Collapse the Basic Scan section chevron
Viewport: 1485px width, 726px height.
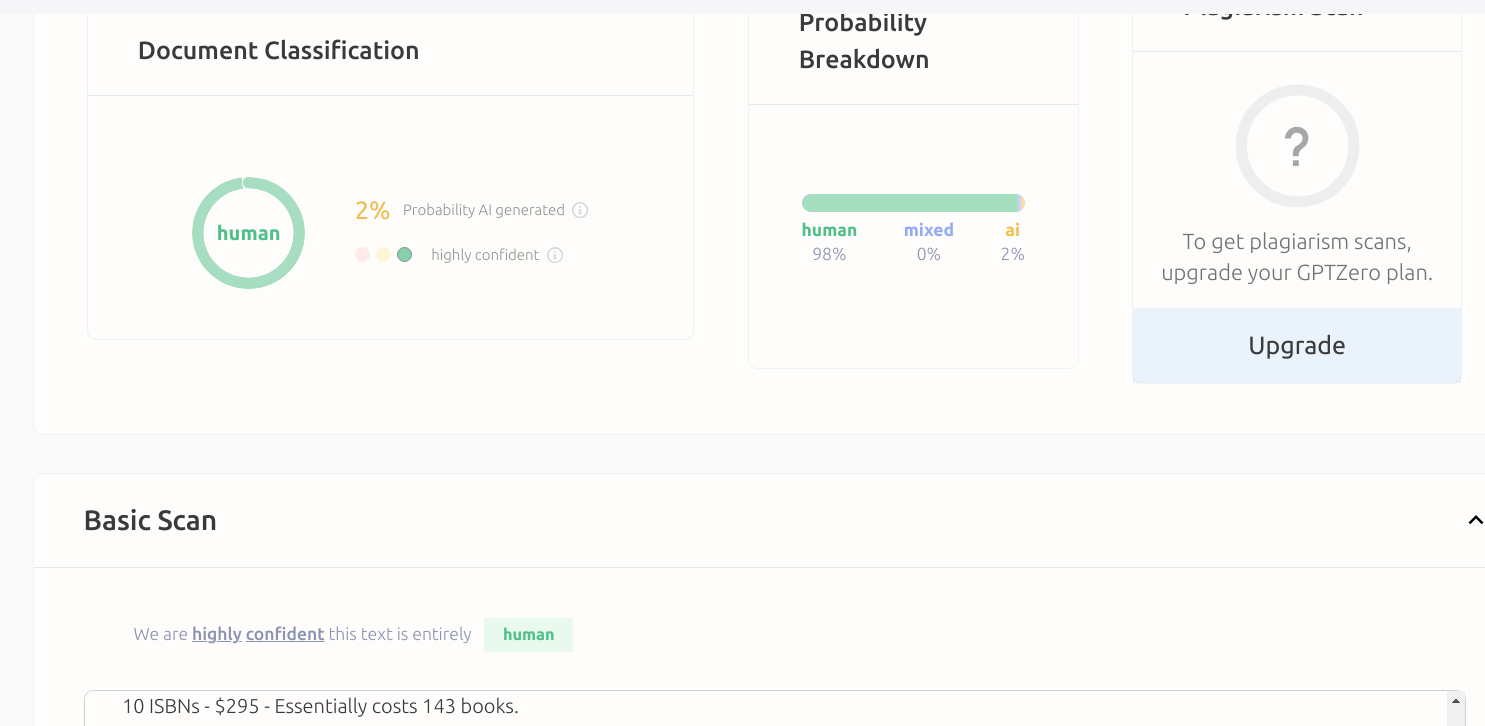[x=1475, y=520]
